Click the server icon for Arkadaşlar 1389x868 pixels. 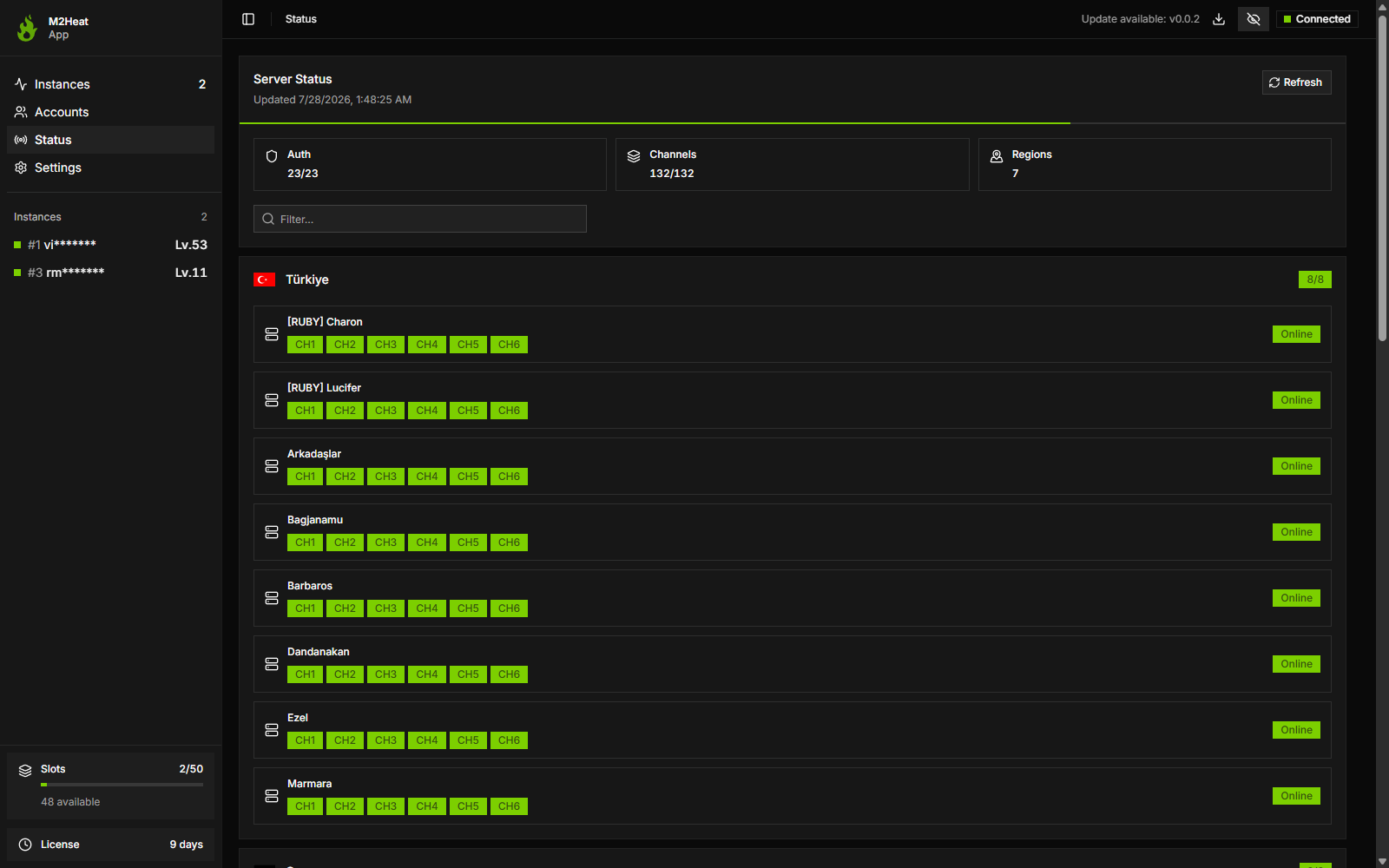[x=272, y=466]
